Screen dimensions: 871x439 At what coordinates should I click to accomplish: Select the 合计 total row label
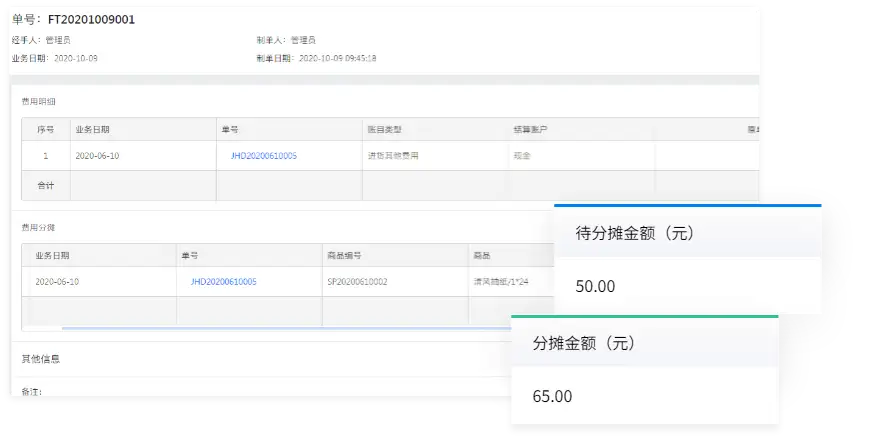45,186
